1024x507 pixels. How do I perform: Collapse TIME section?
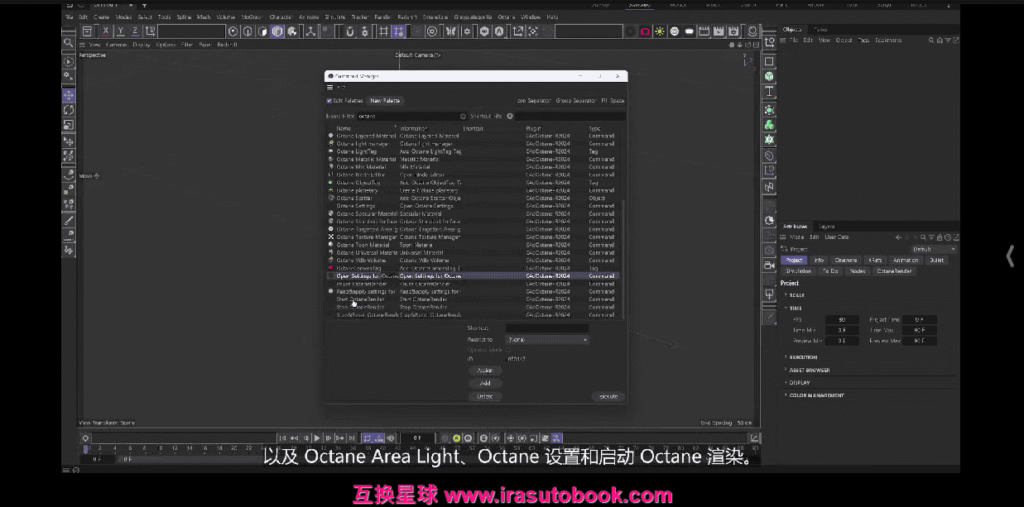795,308
